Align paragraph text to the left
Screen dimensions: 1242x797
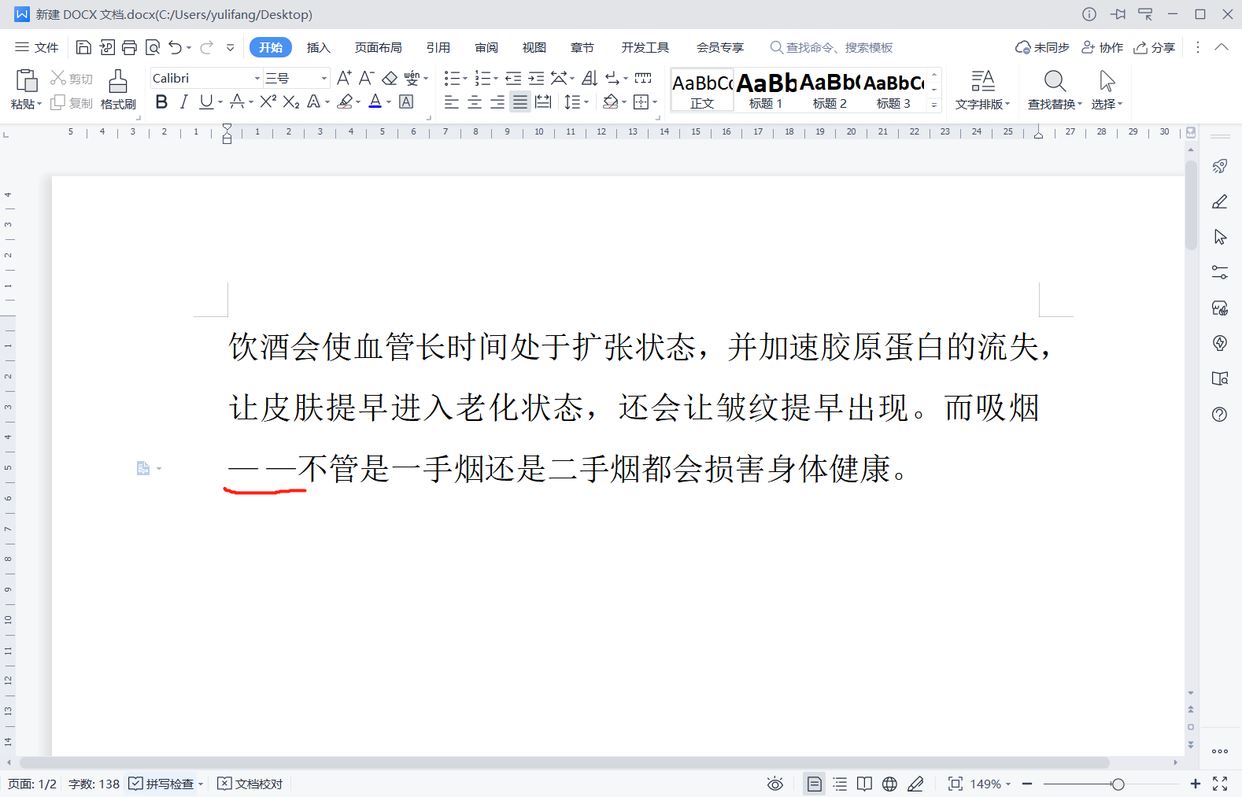point(452,102)
